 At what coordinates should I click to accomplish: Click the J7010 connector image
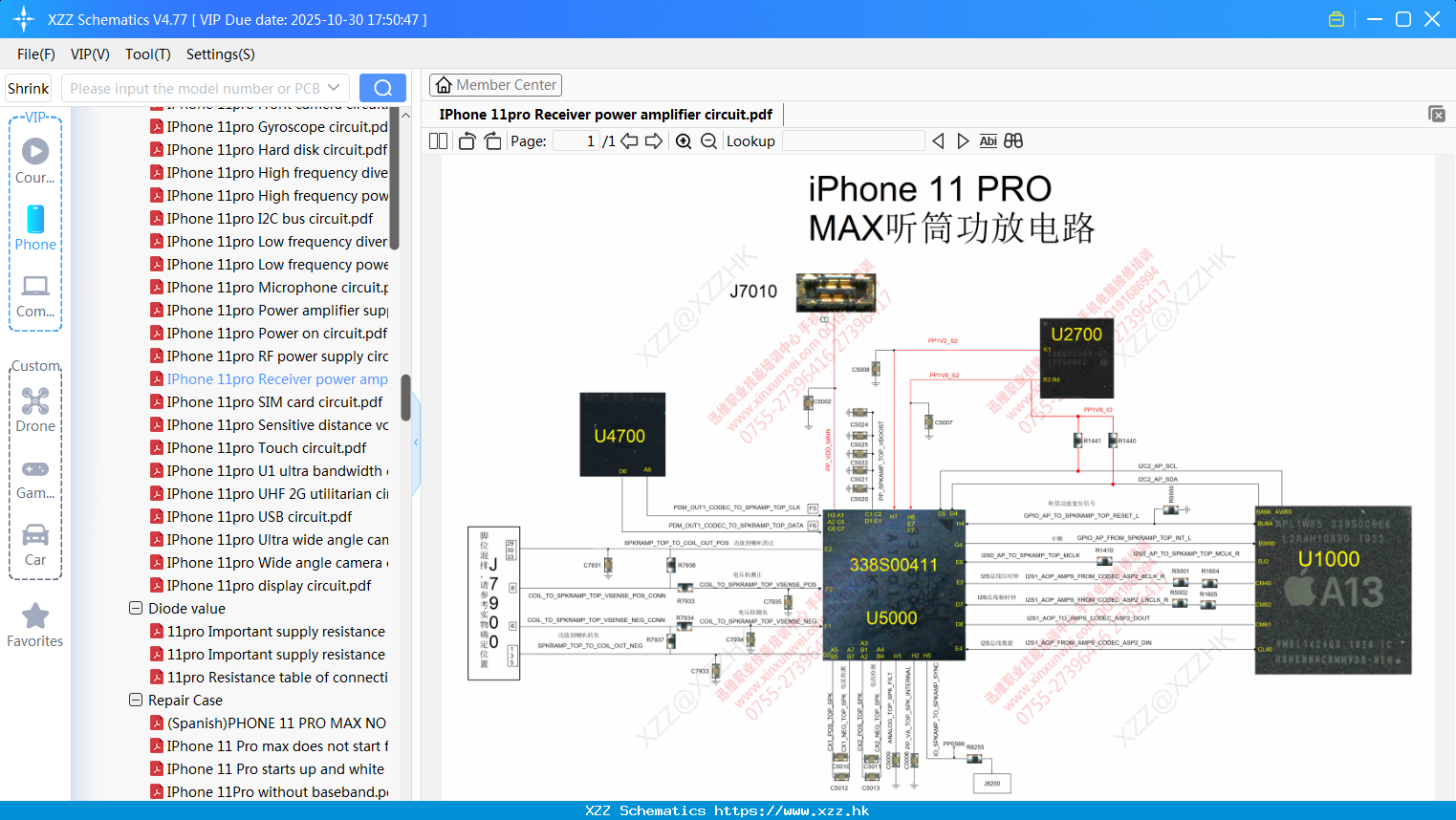[837, 291]
